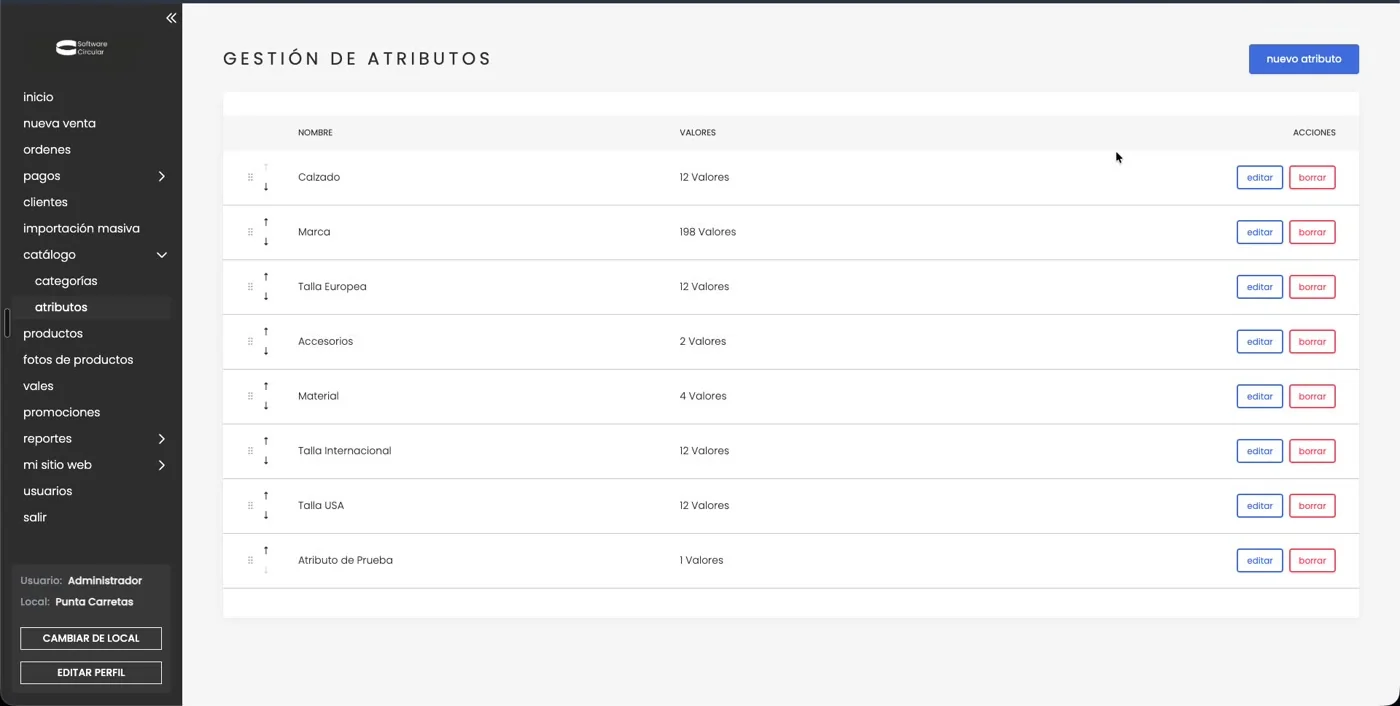Screen dimensions: 1400x706
Task: Edit the Marca attribute
Action: coord(1260,232)
